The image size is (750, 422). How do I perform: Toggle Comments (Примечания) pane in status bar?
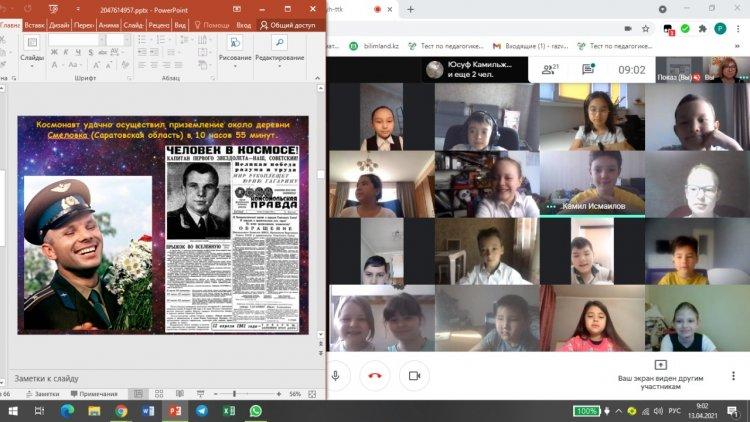94,394
